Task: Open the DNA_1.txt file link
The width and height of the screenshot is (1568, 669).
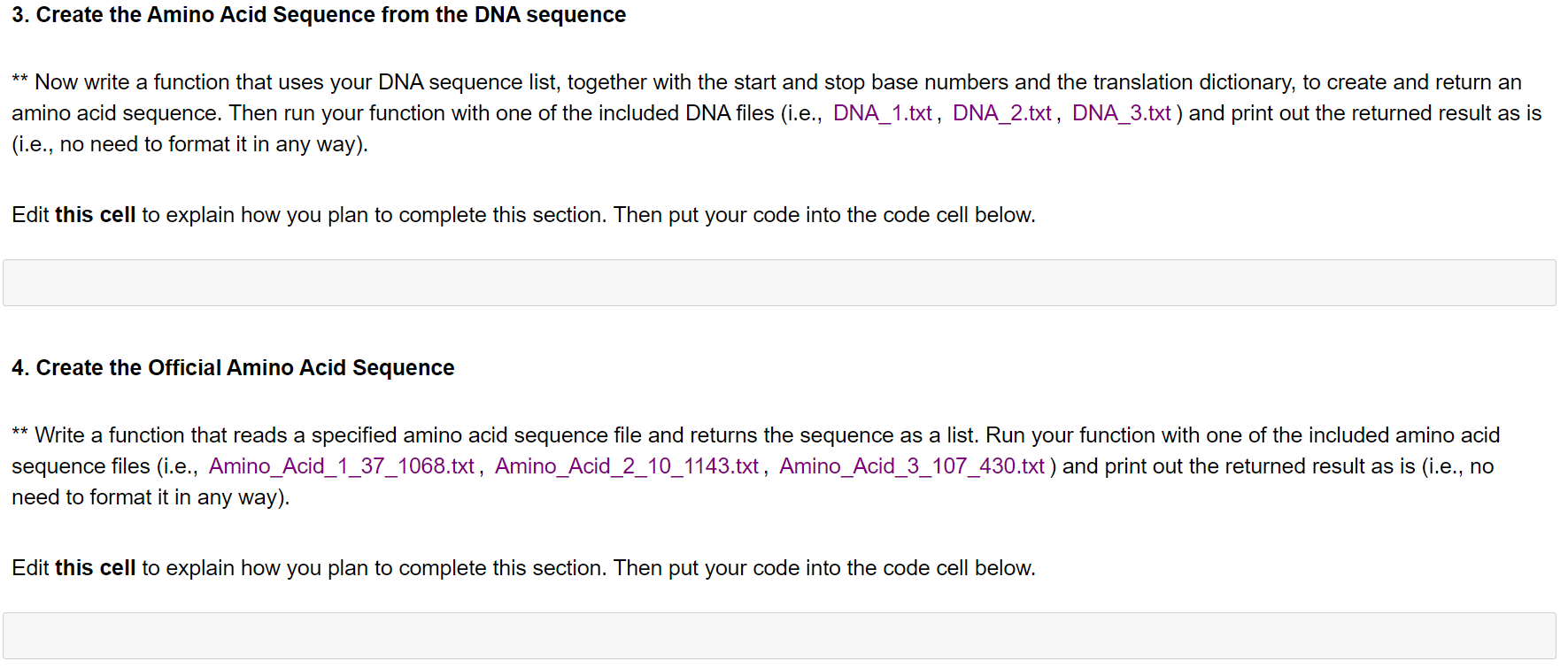Action: 882,113
